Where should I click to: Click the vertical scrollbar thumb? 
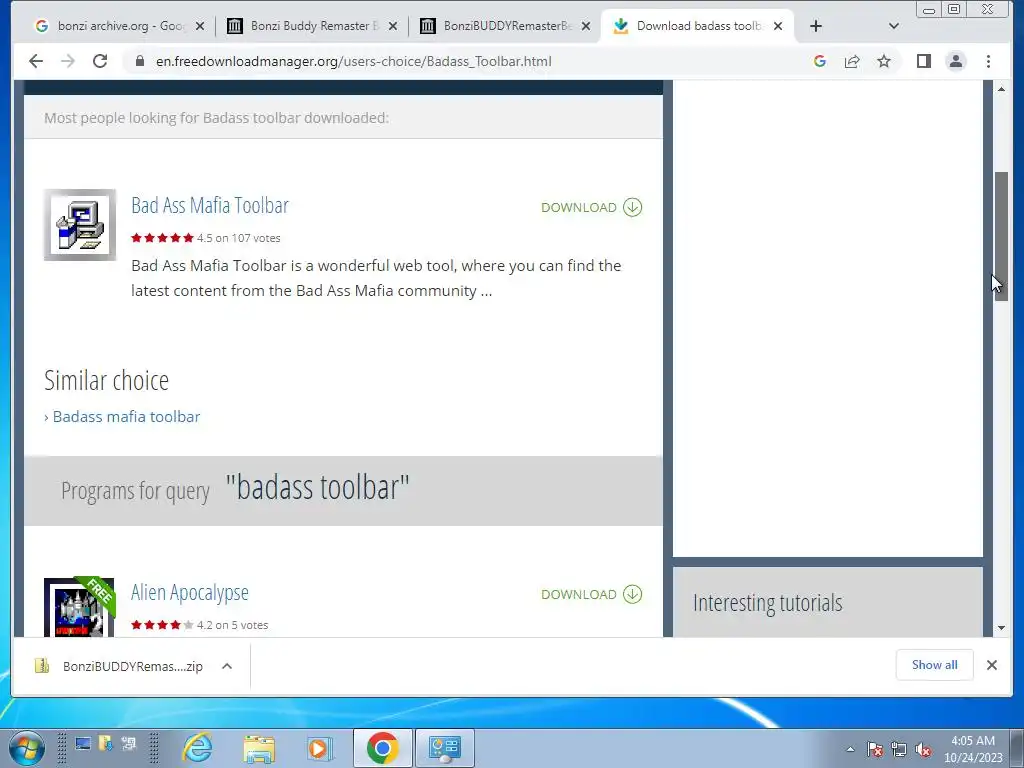coord(1001,235)
